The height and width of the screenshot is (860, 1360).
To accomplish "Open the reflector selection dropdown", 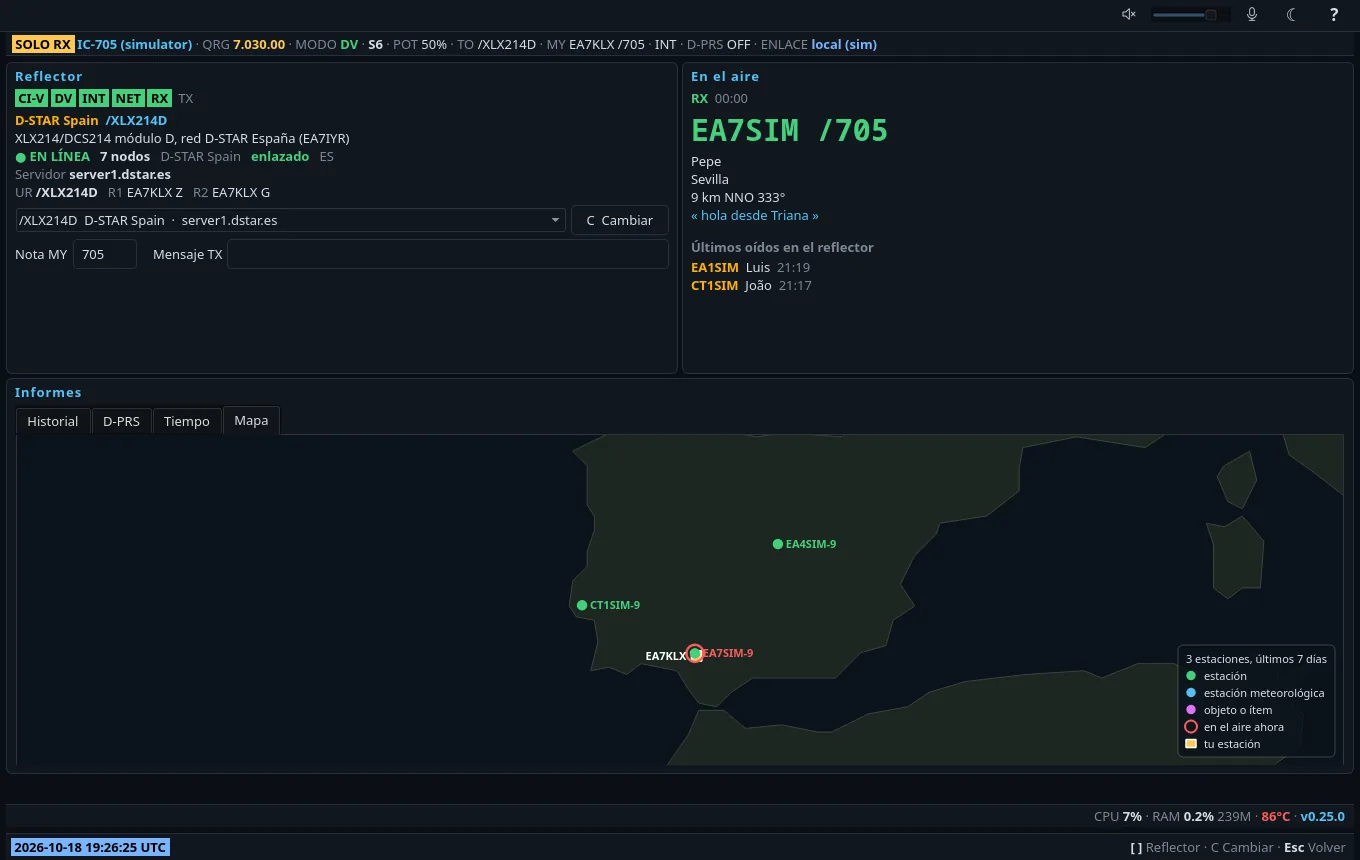I will 290,220.
